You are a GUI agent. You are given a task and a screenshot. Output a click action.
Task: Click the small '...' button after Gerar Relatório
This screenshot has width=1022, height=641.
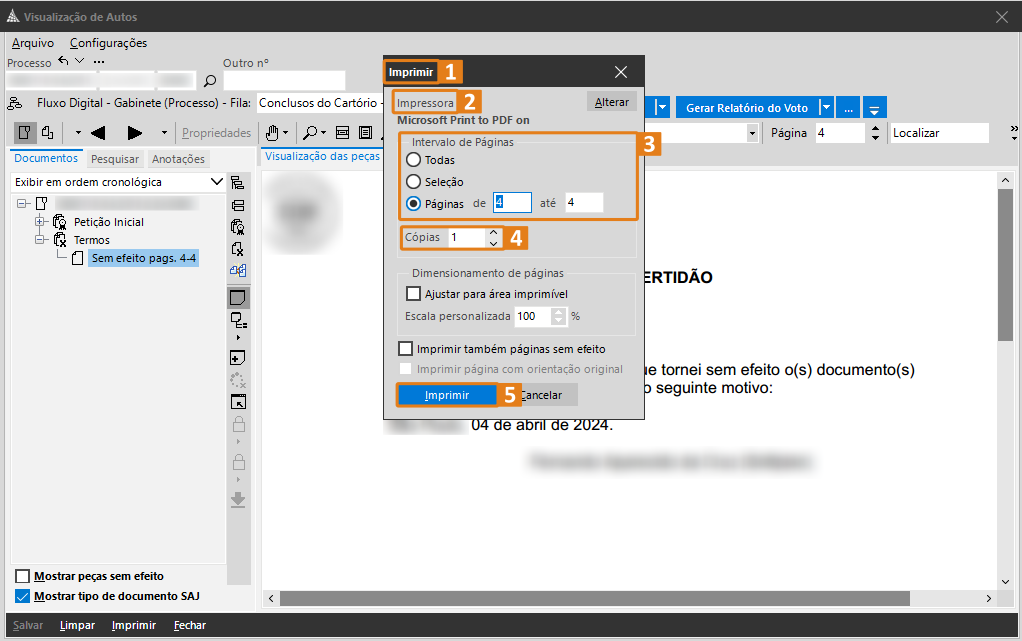click(x=848, y=108)
